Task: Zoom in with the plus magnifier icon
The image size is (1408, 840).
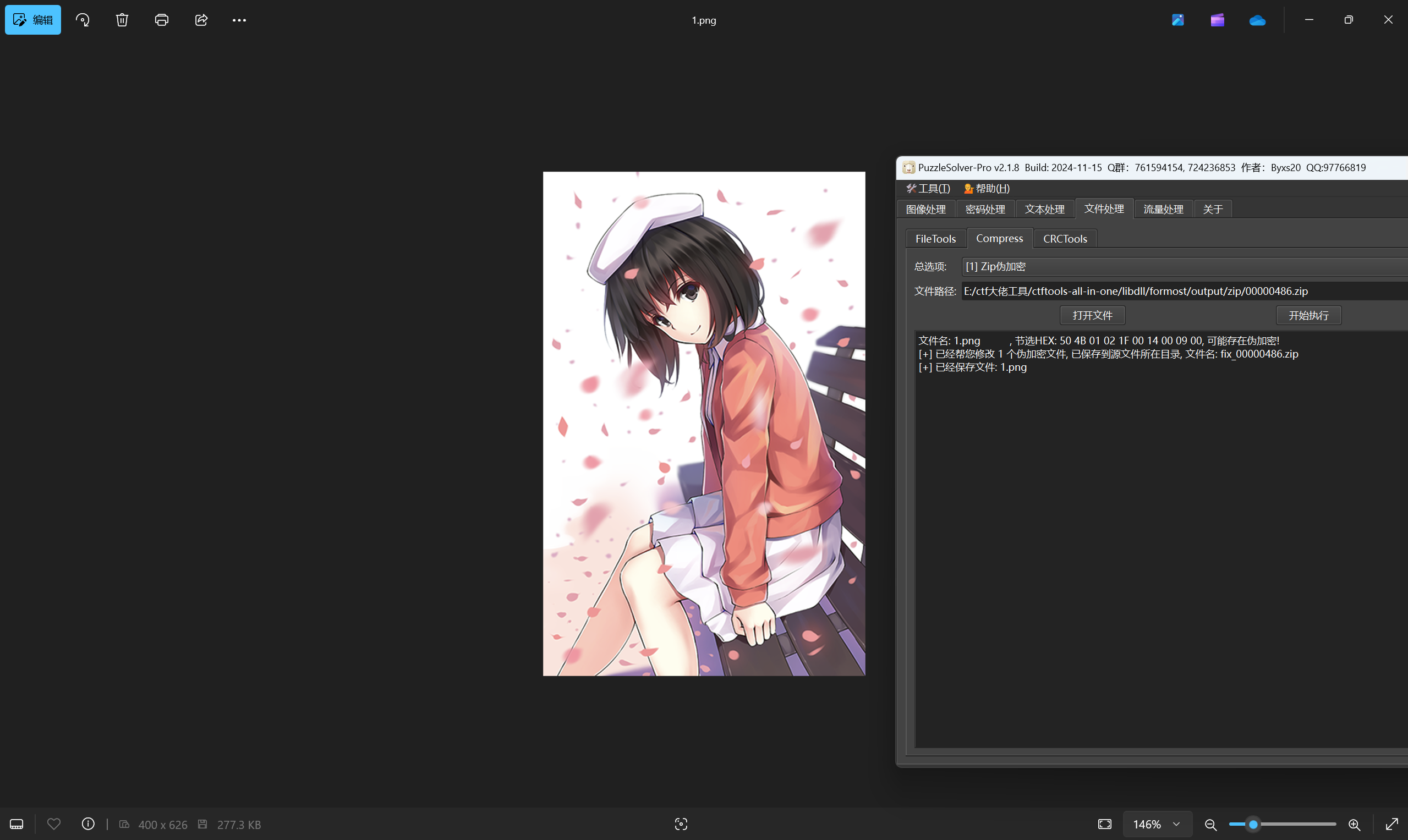Action: [1354, 824]
